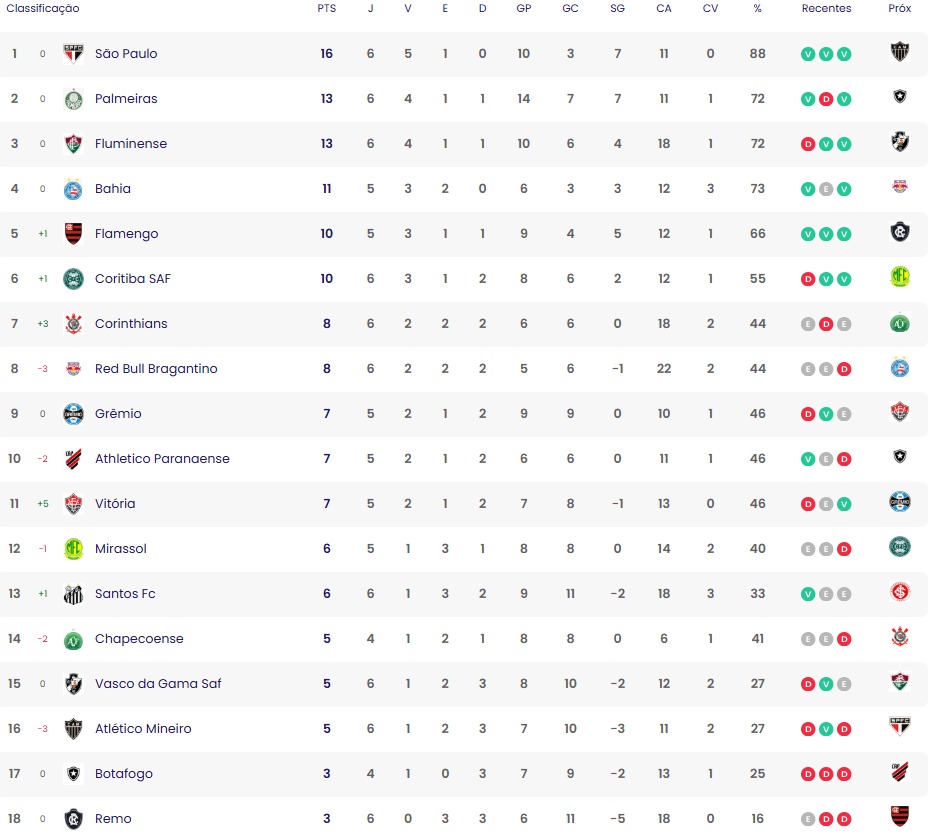The height and width of the screenshot is (838, 928).
Task: Click the green V badge in Athletico Paranaense's recents
Action: pos(808,459)
